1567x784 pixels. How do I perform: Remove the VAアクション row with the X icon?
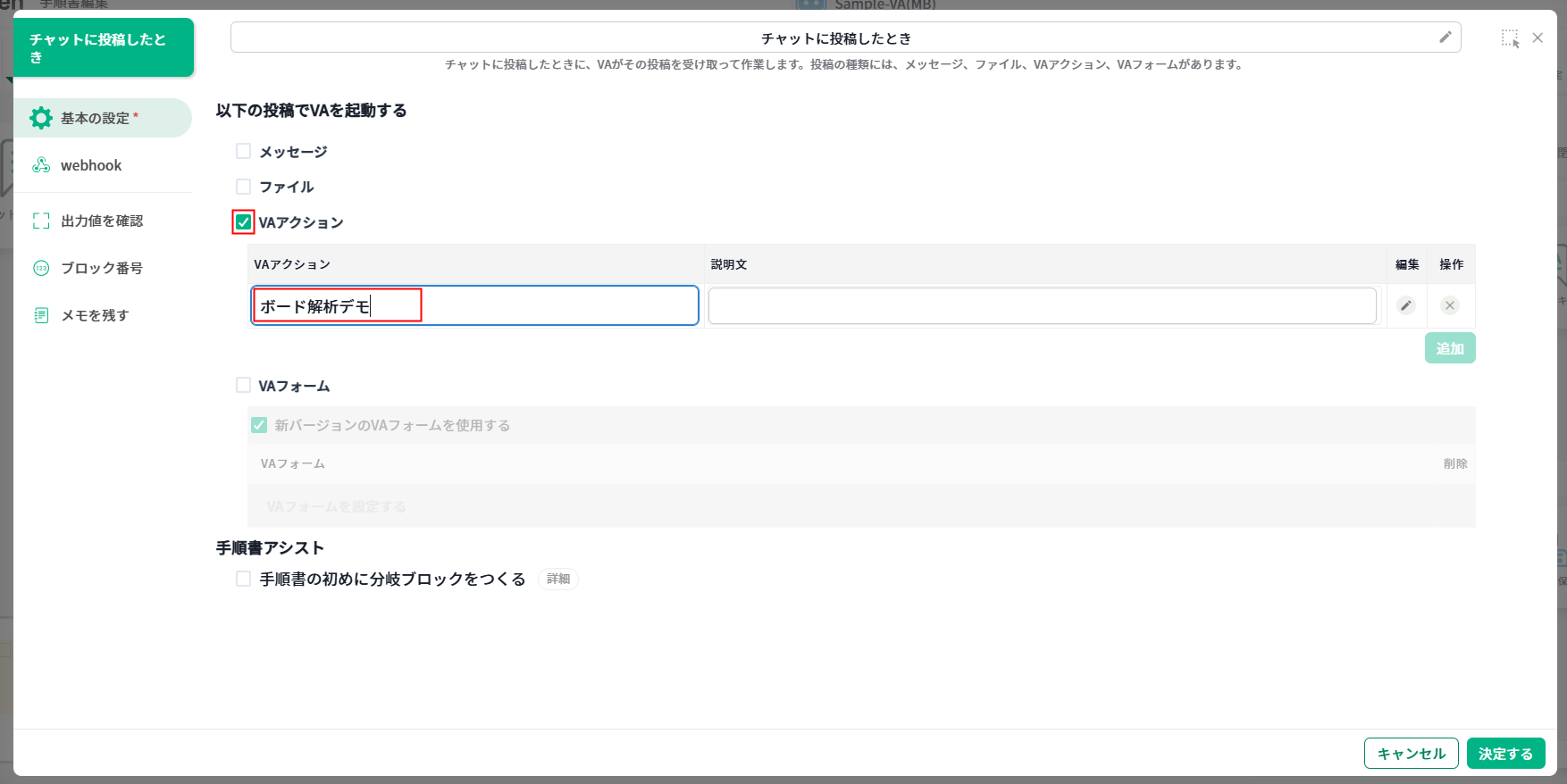click(x=1449, y=305)
